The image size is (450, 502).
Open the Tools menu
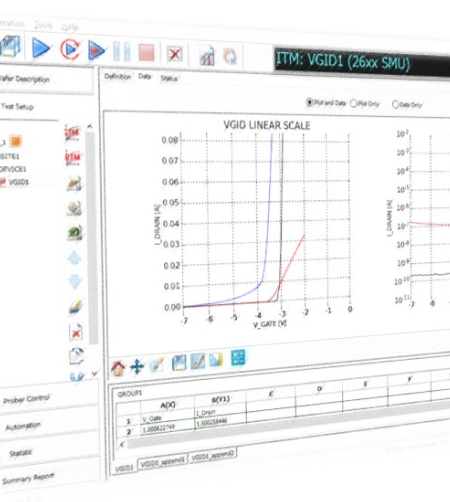[43, 25]
